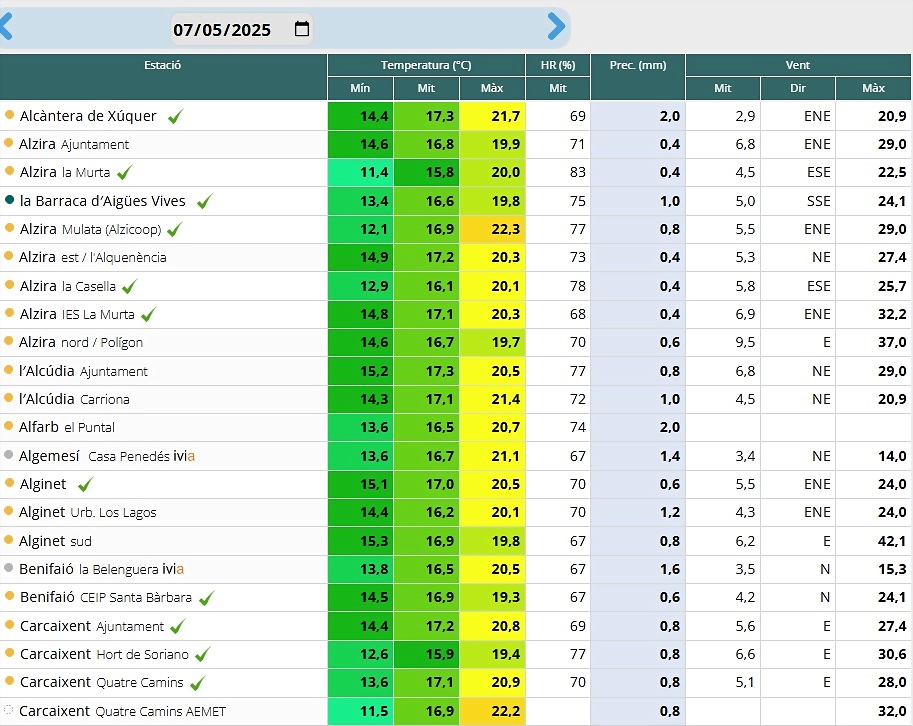Open station Algemesí Casa Penedés ivia
The width and height of the screenshot is (913, 726).
[107, 456]
